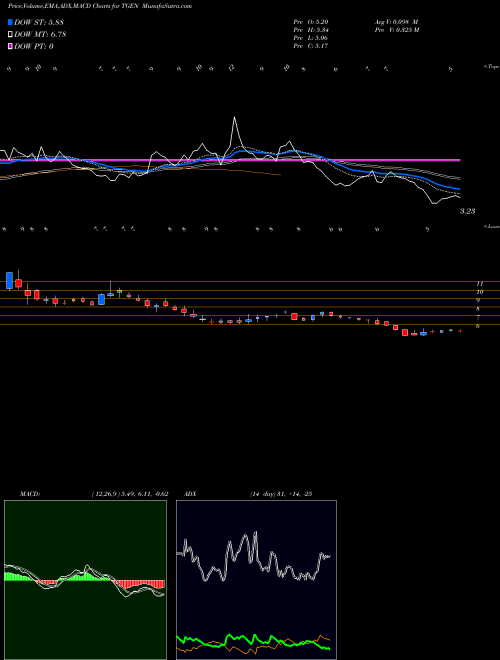The height and width of the screenshot is (660, 500).
Task: Click the '<Lows' label at right edge
Action: 492,226
